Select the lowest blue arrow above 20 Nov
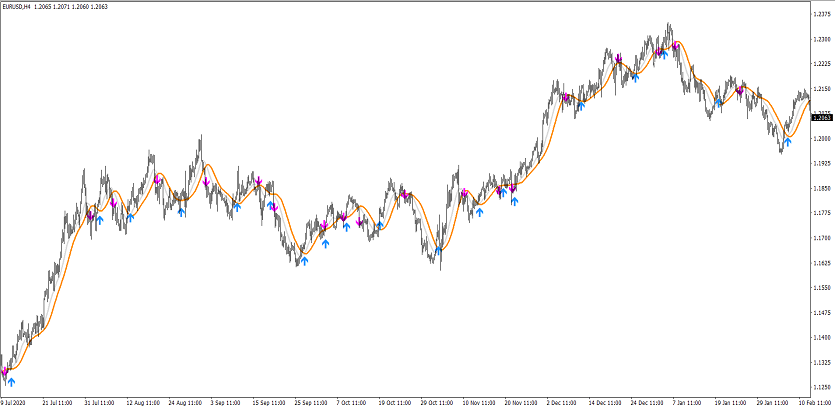This screenshot has width=835, height=407. pos(514,201)
